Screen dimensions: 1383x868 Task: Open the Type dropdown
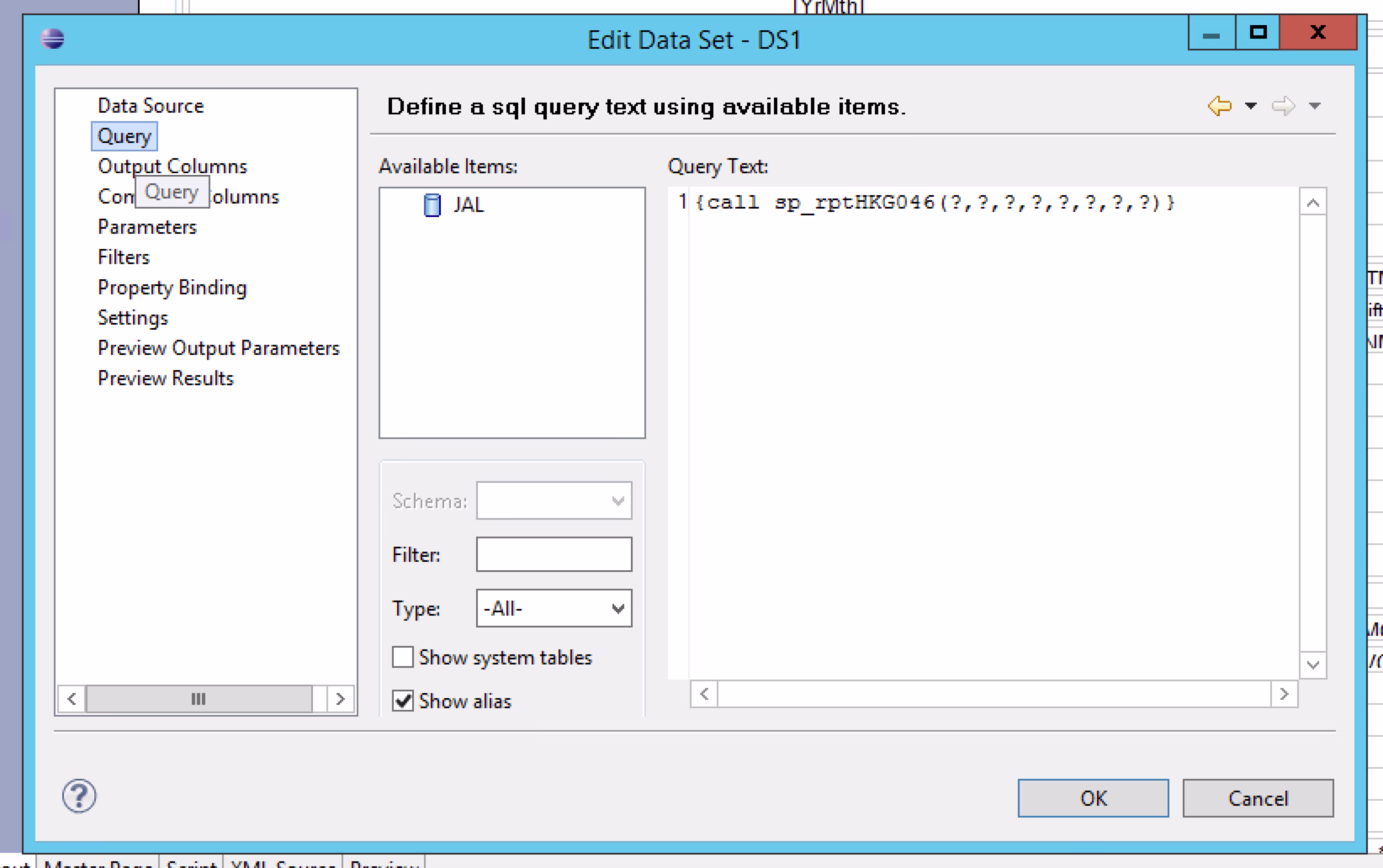tap(554, 608)
